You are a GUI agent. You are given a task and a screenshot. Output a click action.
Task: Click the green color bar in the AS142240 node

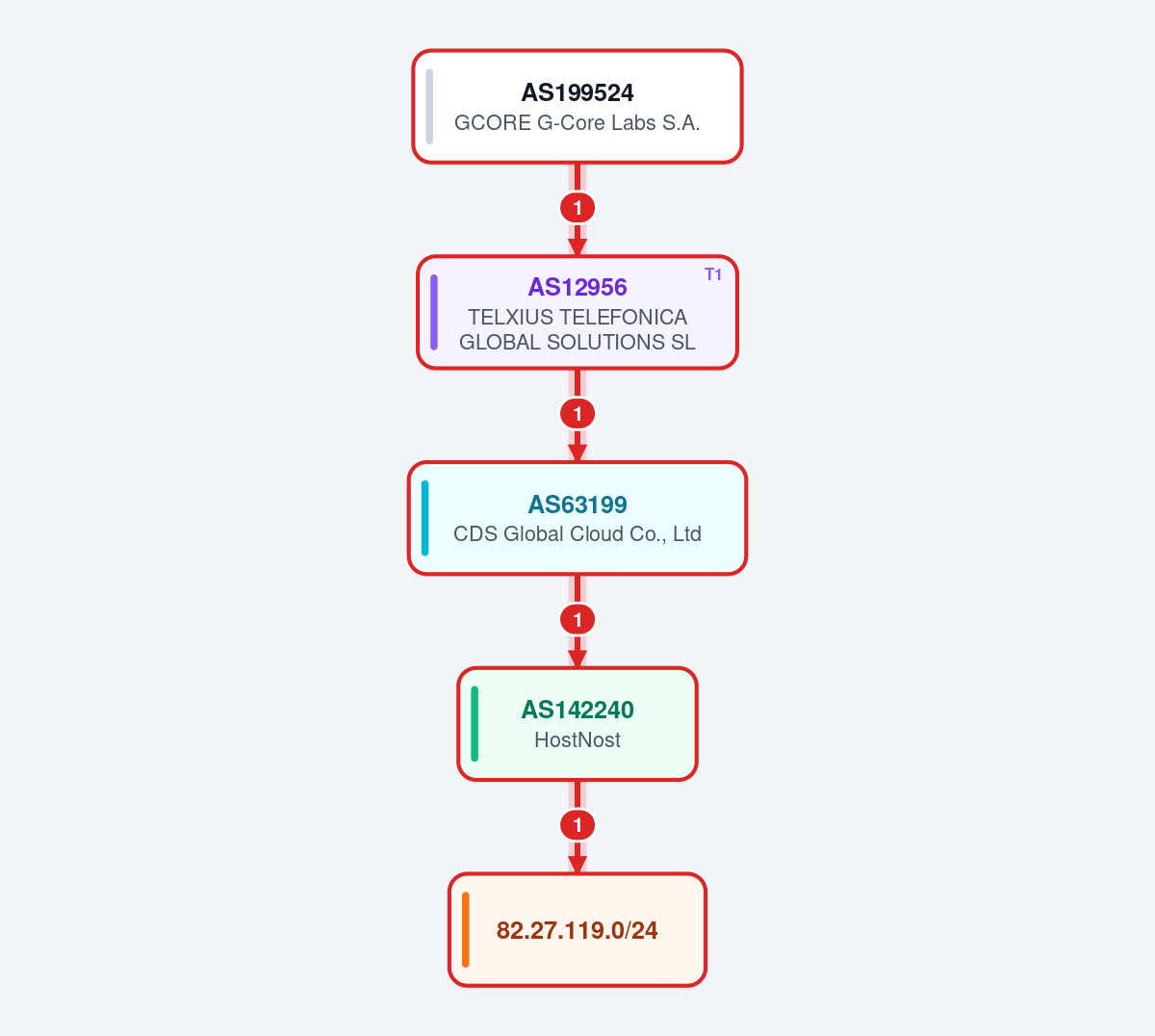[x=475, y=724]
